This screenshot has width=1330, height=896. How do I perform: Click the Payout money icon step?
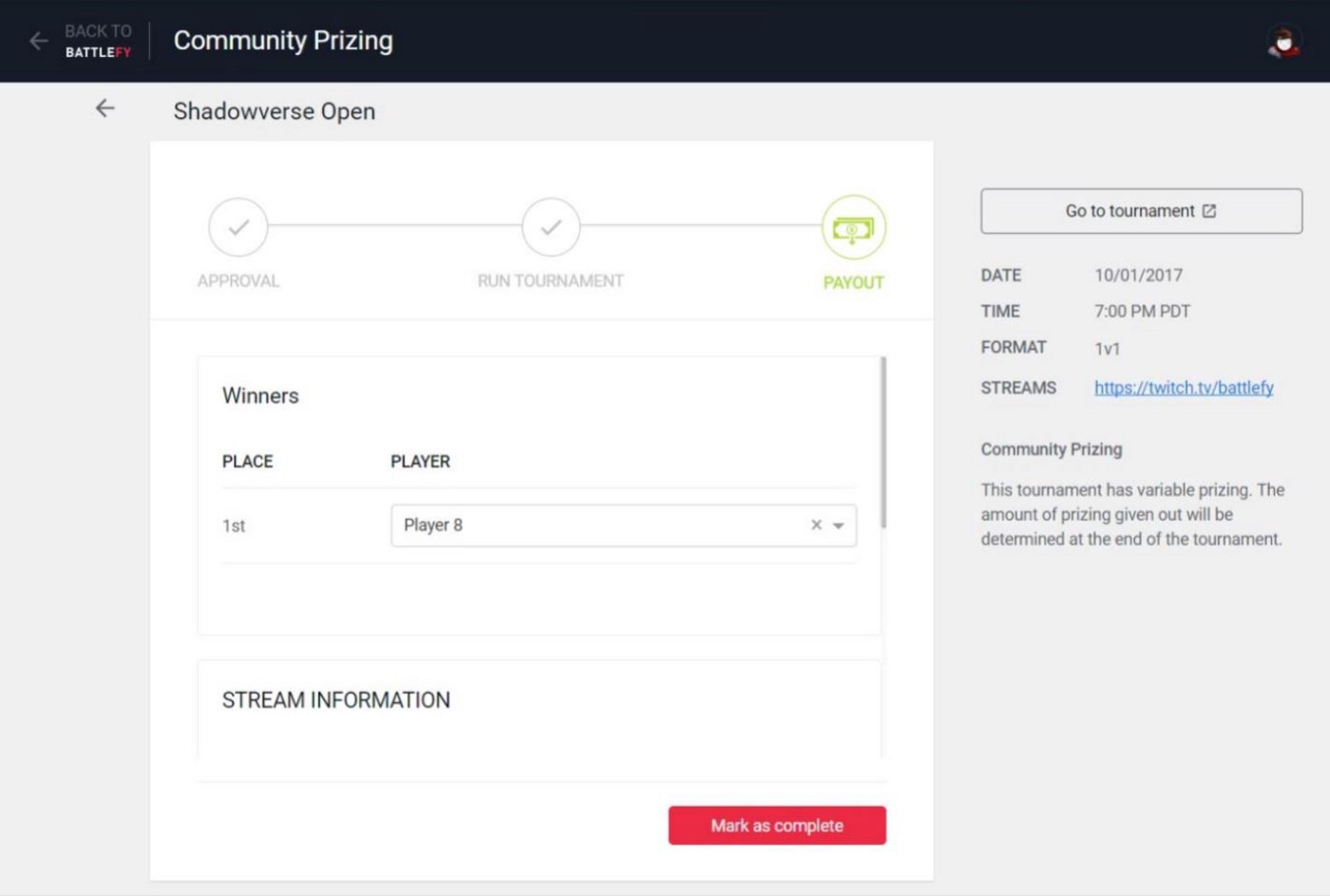click(x=853, y=228)
